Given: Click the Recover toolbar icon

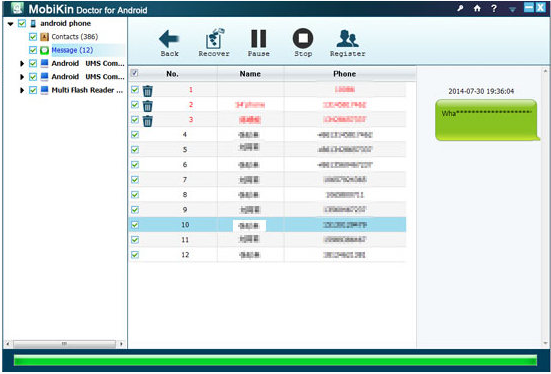Looking at the screenshot, I should (214, 38).
